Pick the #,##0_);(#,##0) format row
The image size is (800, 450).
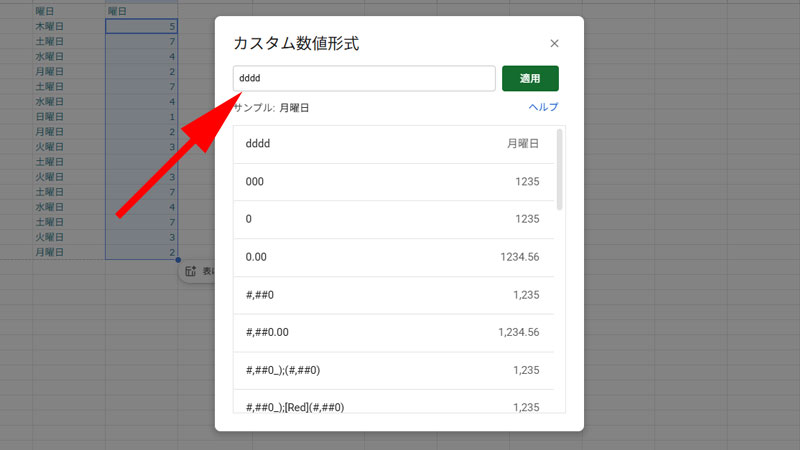coord(393,370)
